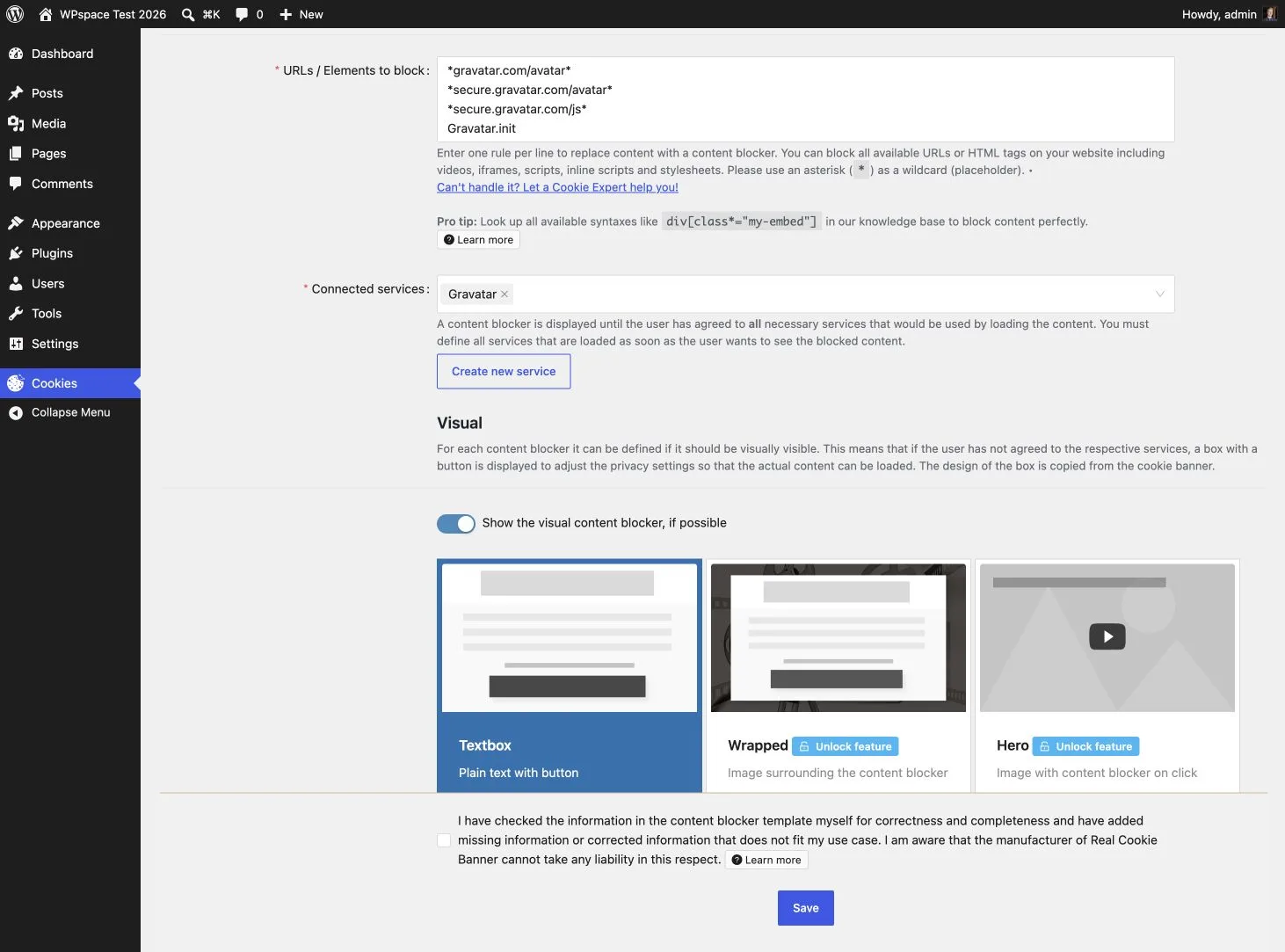The height and width of the screenshot is (952, 1285).
Task: Click the search magnifier icon in admin bar
Action: (188, 14)
